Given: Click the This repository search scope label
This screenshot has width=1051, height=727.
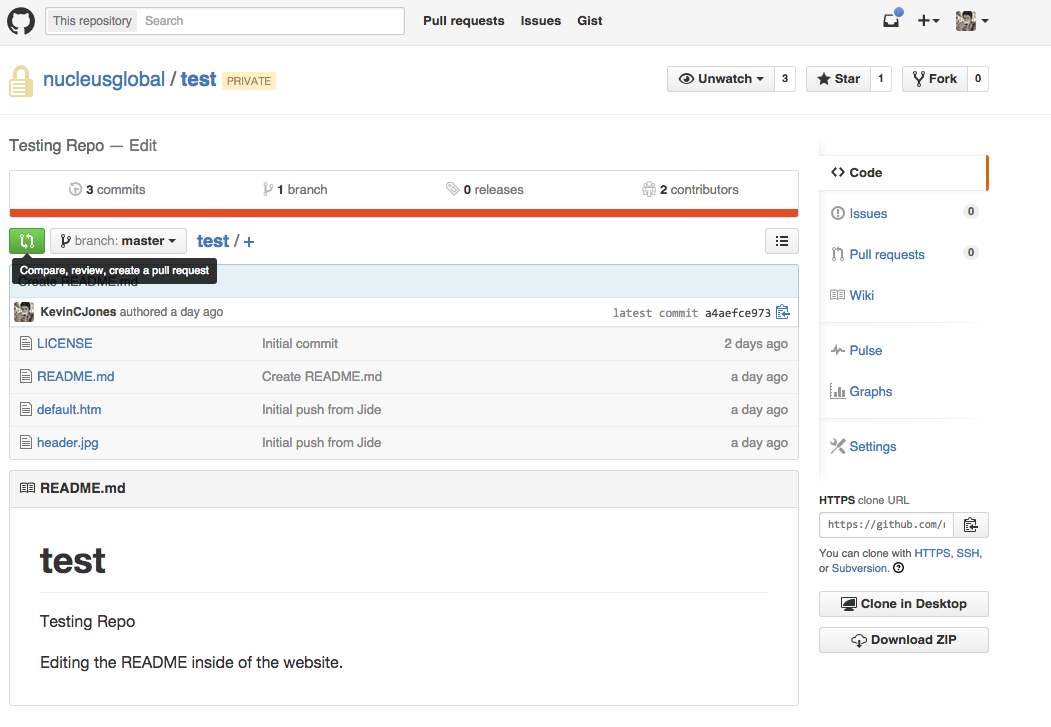Looking at the screenshot, I should [x=92, y=21].
